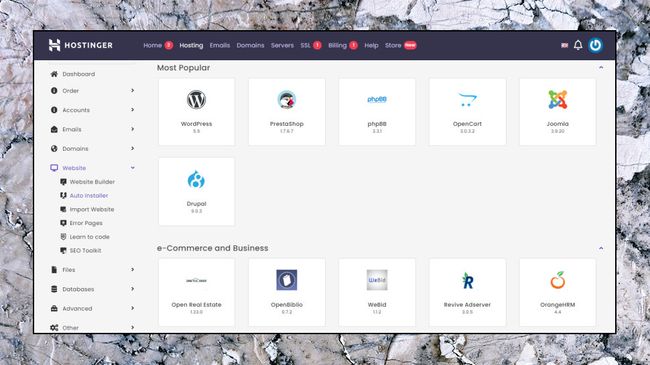Open the notifications bell
The width and height of the screenshot is (650, 365).
[x=578, y=45]
